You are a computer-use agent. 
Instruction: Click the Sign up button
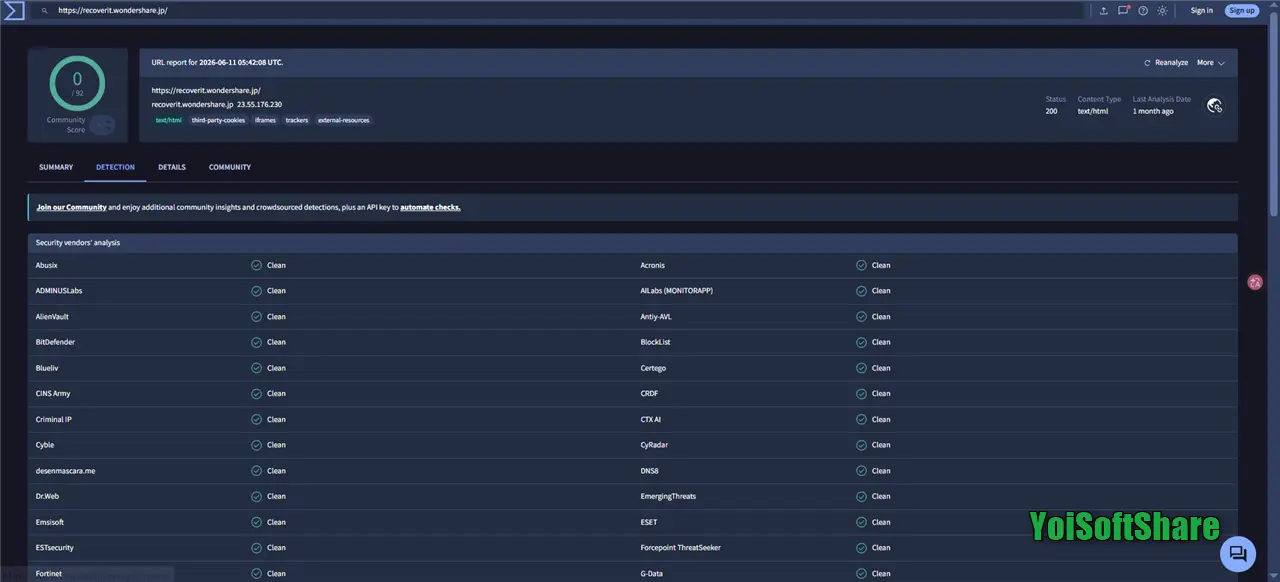pyautogui.click(x=1241, y=10)
